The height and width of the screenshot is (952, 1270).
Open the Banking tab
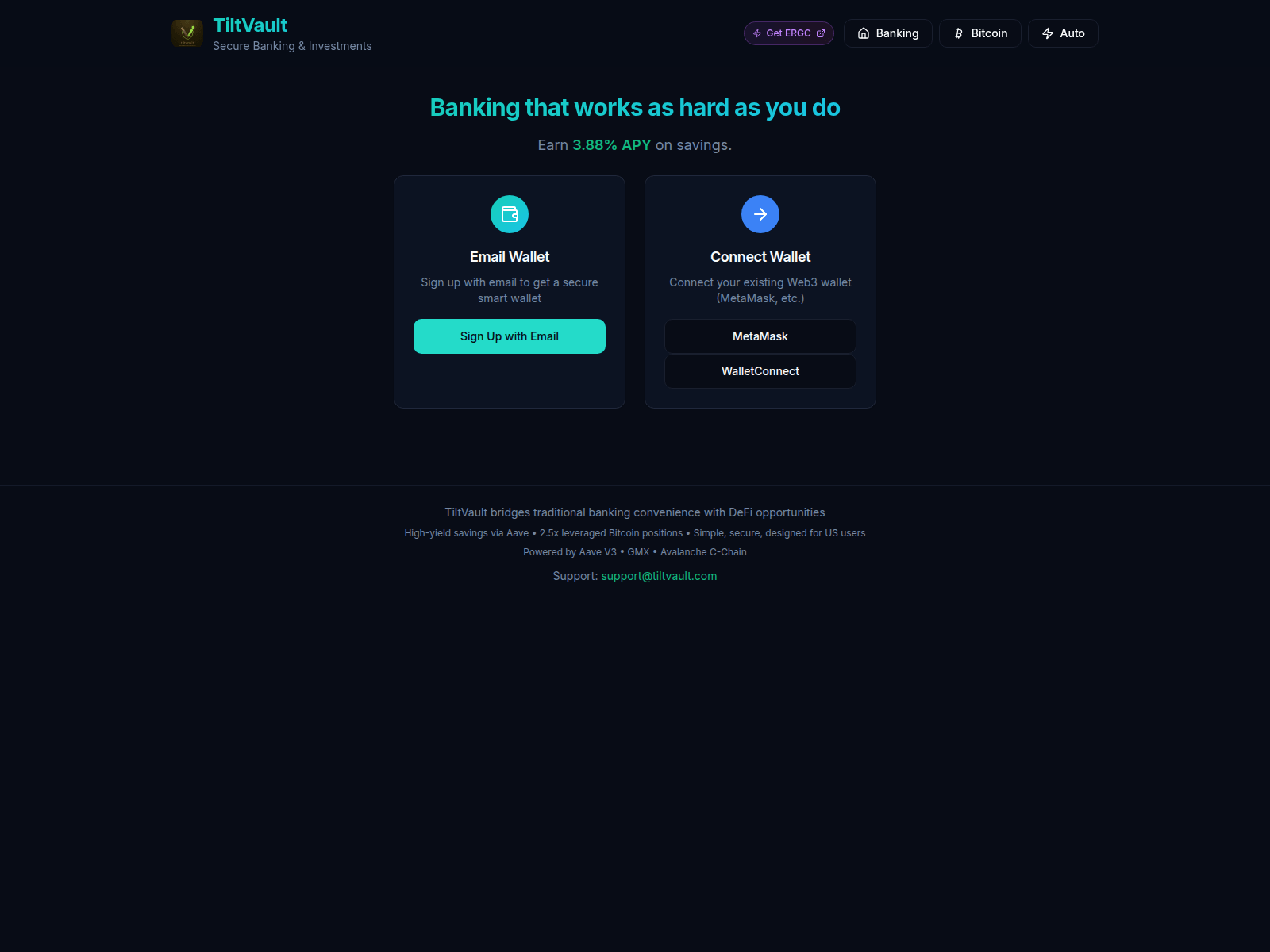pyautogui.click(x=888, y=33)
